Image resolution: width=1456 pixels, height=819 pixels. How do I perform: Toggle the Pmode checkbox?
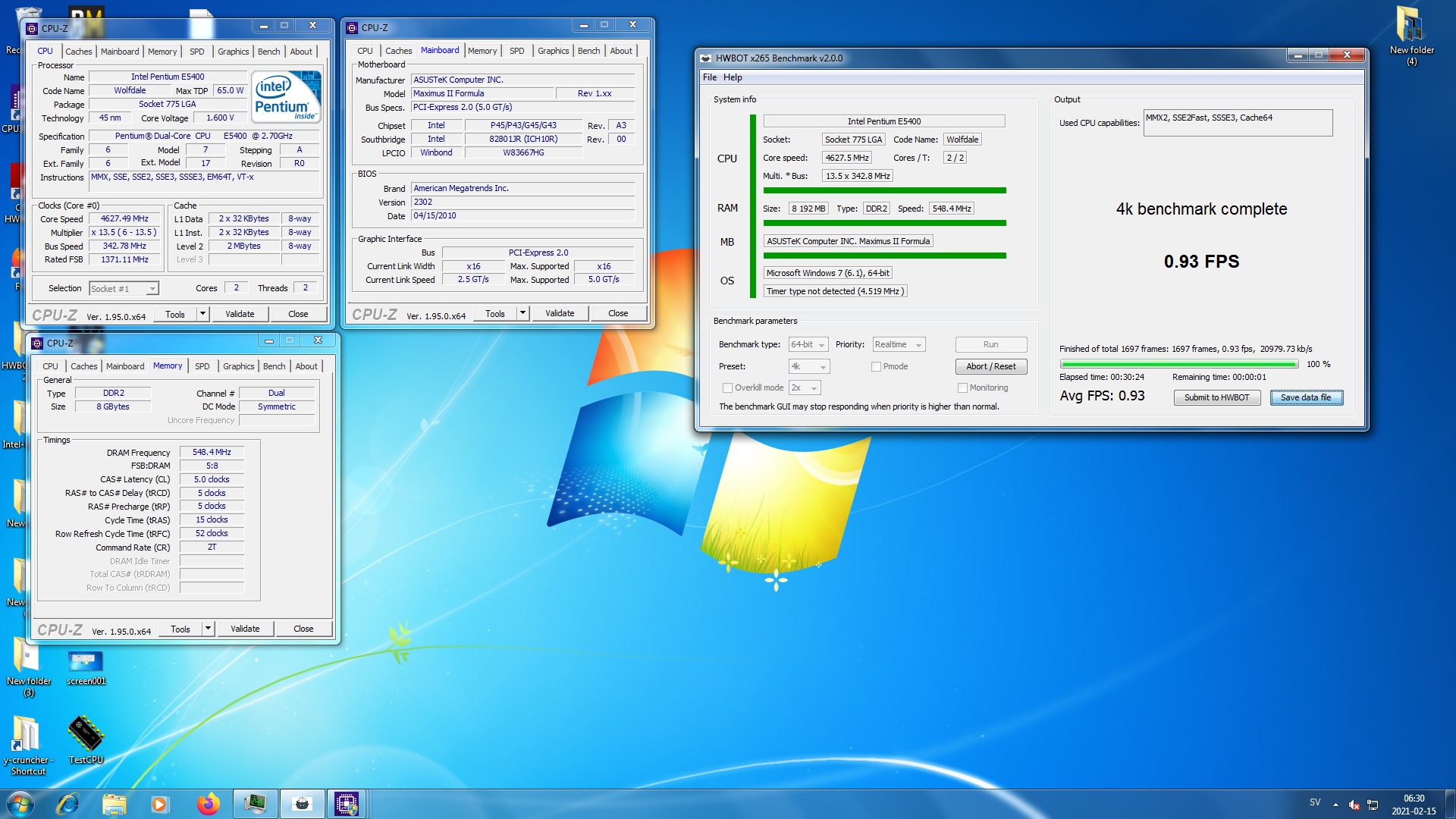[x=877, y=366]
